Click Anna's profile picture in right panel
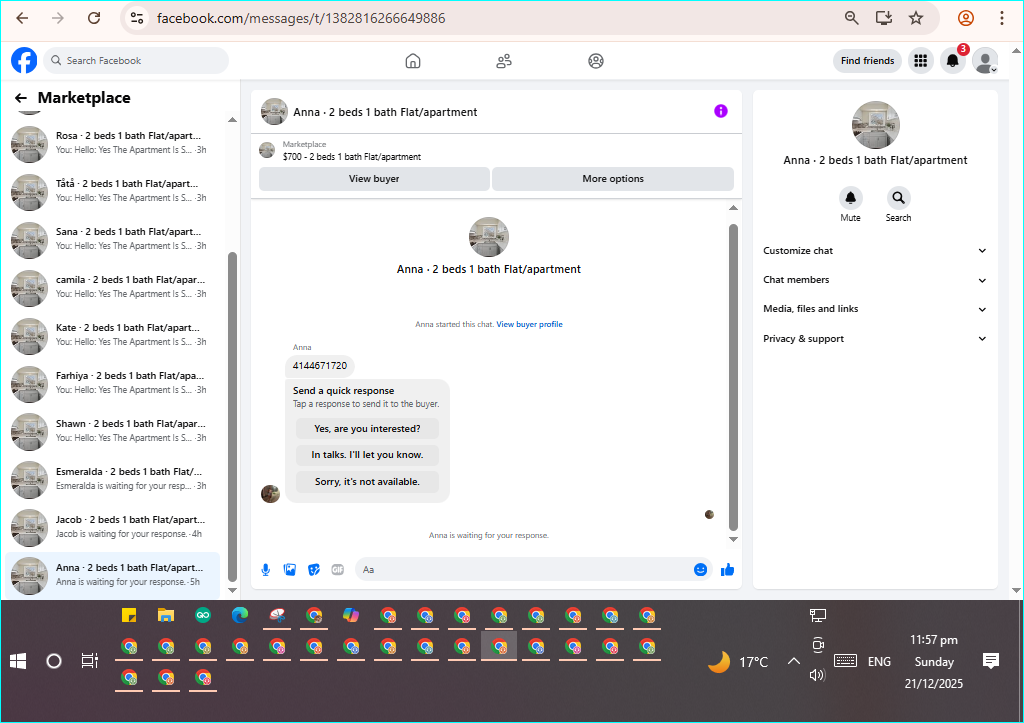This screenshot has width=1024, height=723. [x=876, y=125]
